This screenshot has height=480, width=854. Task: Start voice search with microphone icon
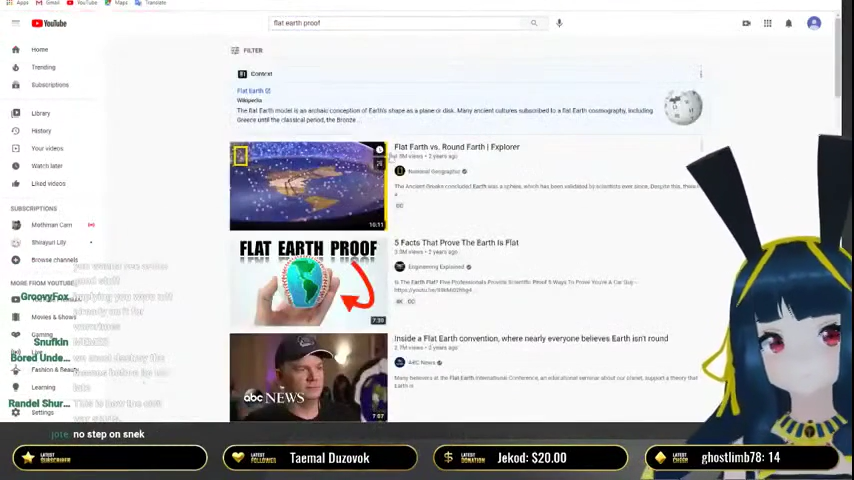point(559,23)
